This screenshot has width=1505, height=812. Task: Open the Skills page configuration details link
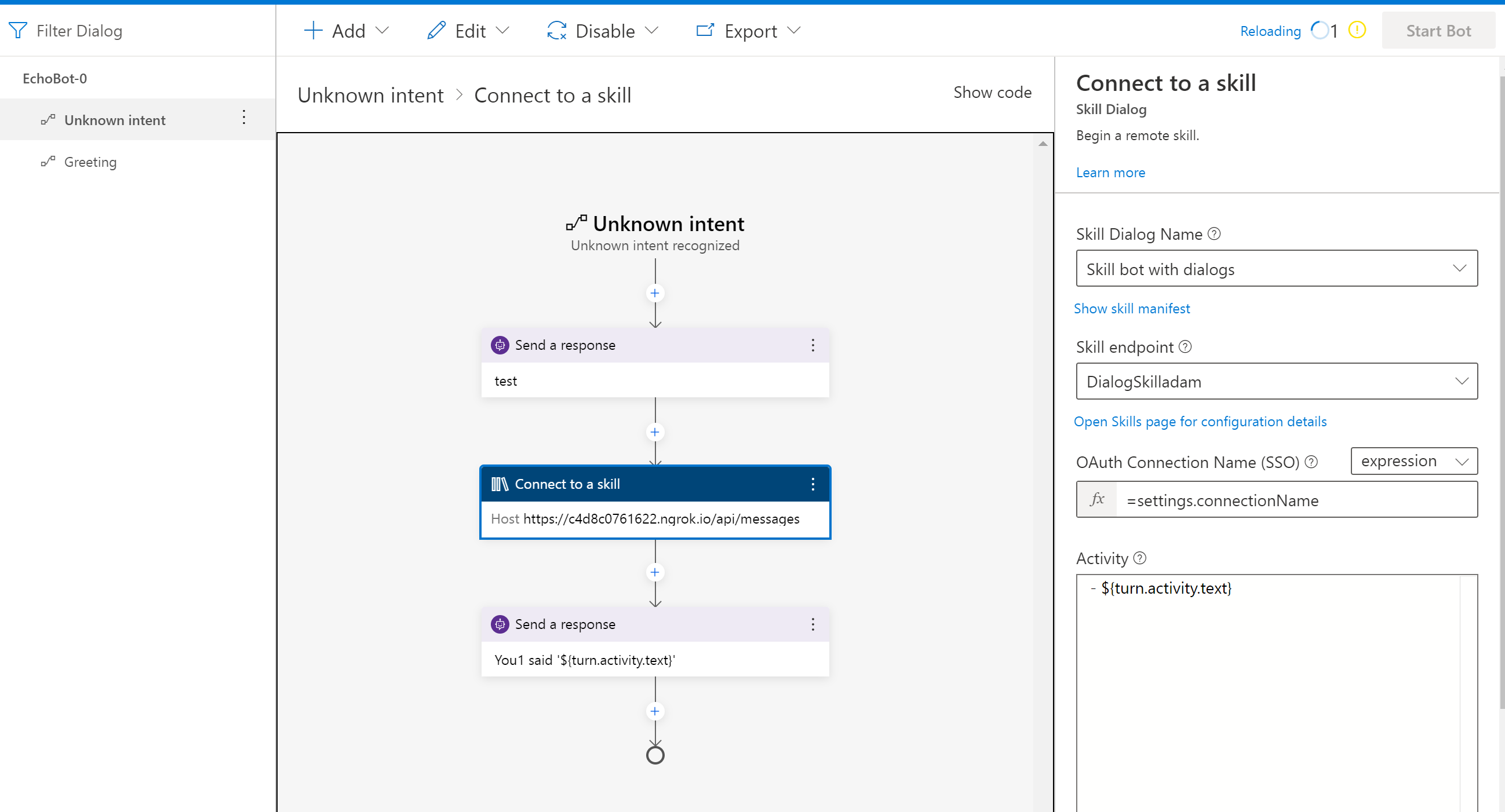1200,421
